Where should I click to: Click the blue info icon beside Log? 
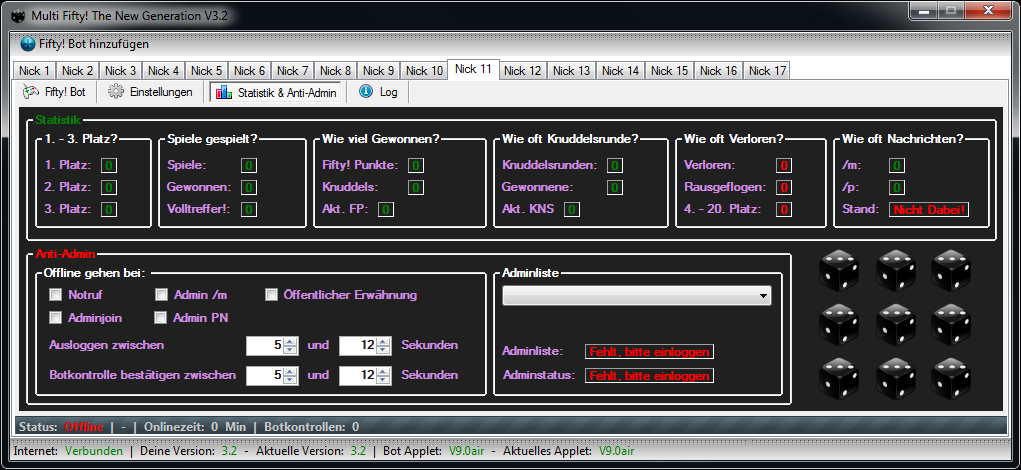point(366,92)
